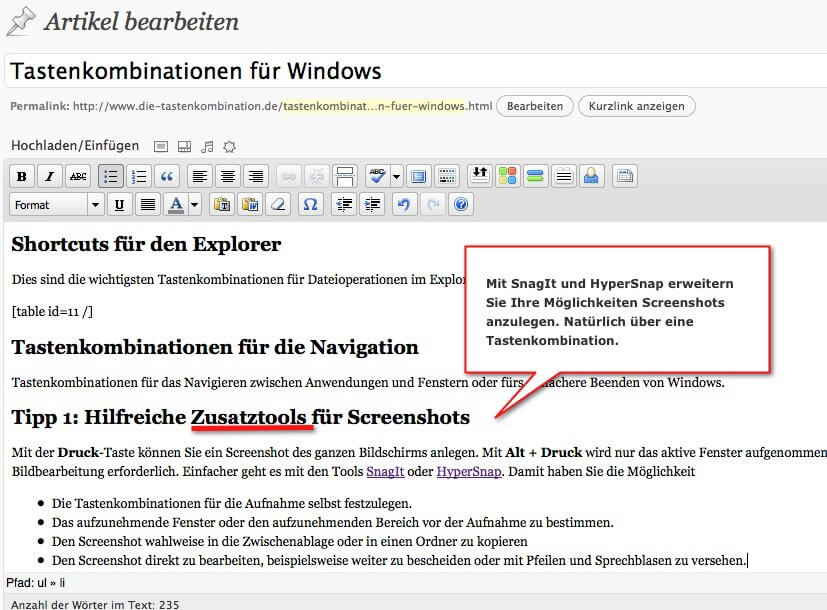Add an image via Hochladen/Einfügen
The image size is (827, 610).
click(x=161, y=147)
